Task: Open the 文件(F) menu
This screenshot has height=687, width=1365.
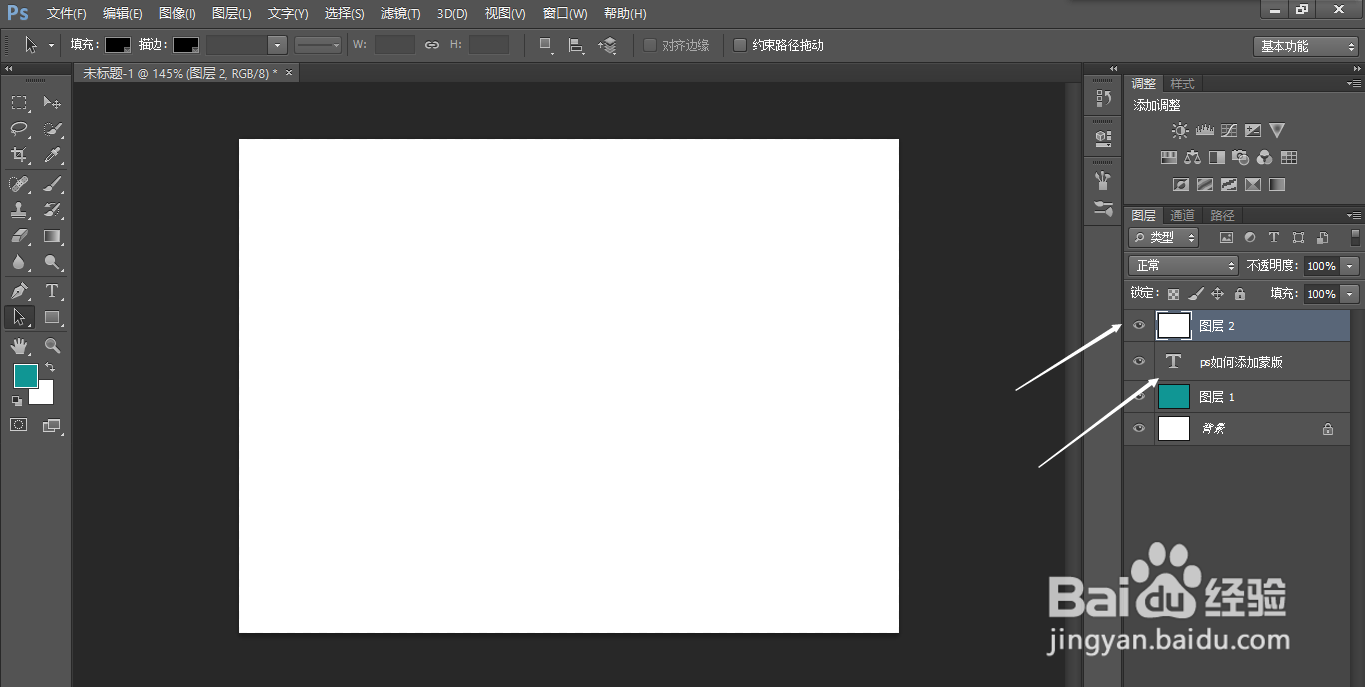Action: 66,14
